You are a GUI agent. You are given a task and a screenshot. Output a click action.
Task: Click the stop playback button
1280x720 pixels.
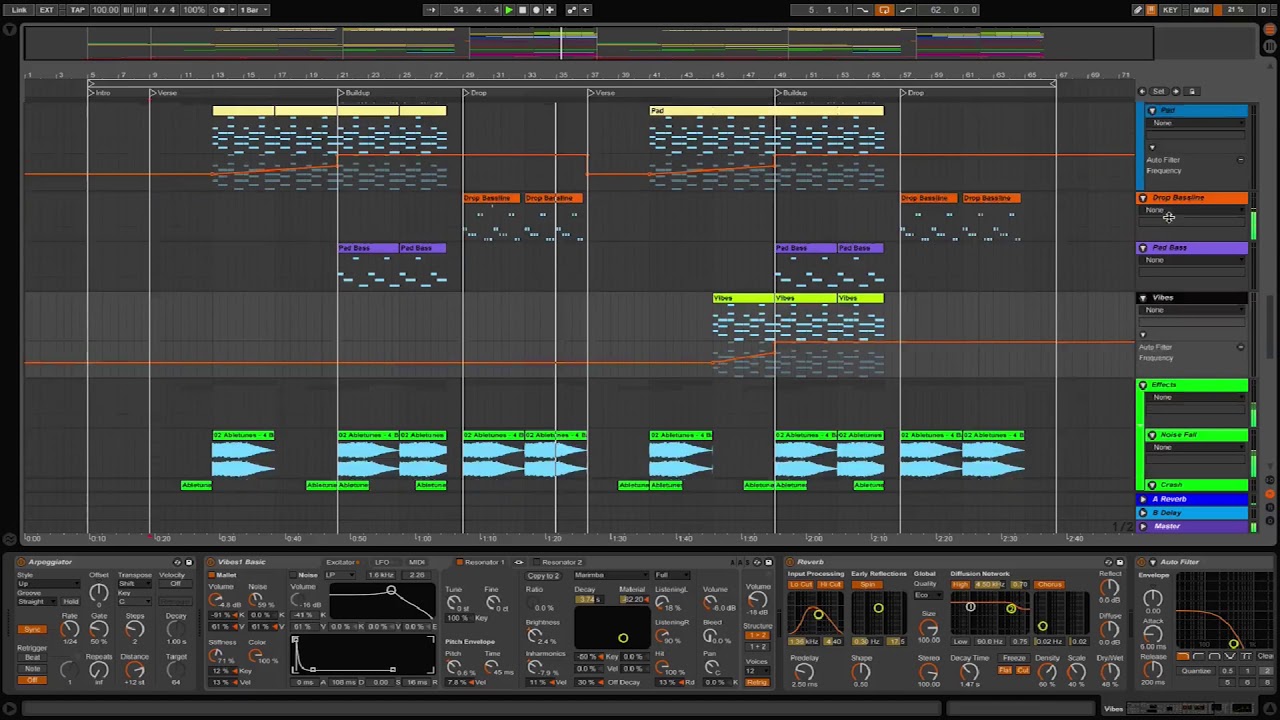tap(522, 10)
